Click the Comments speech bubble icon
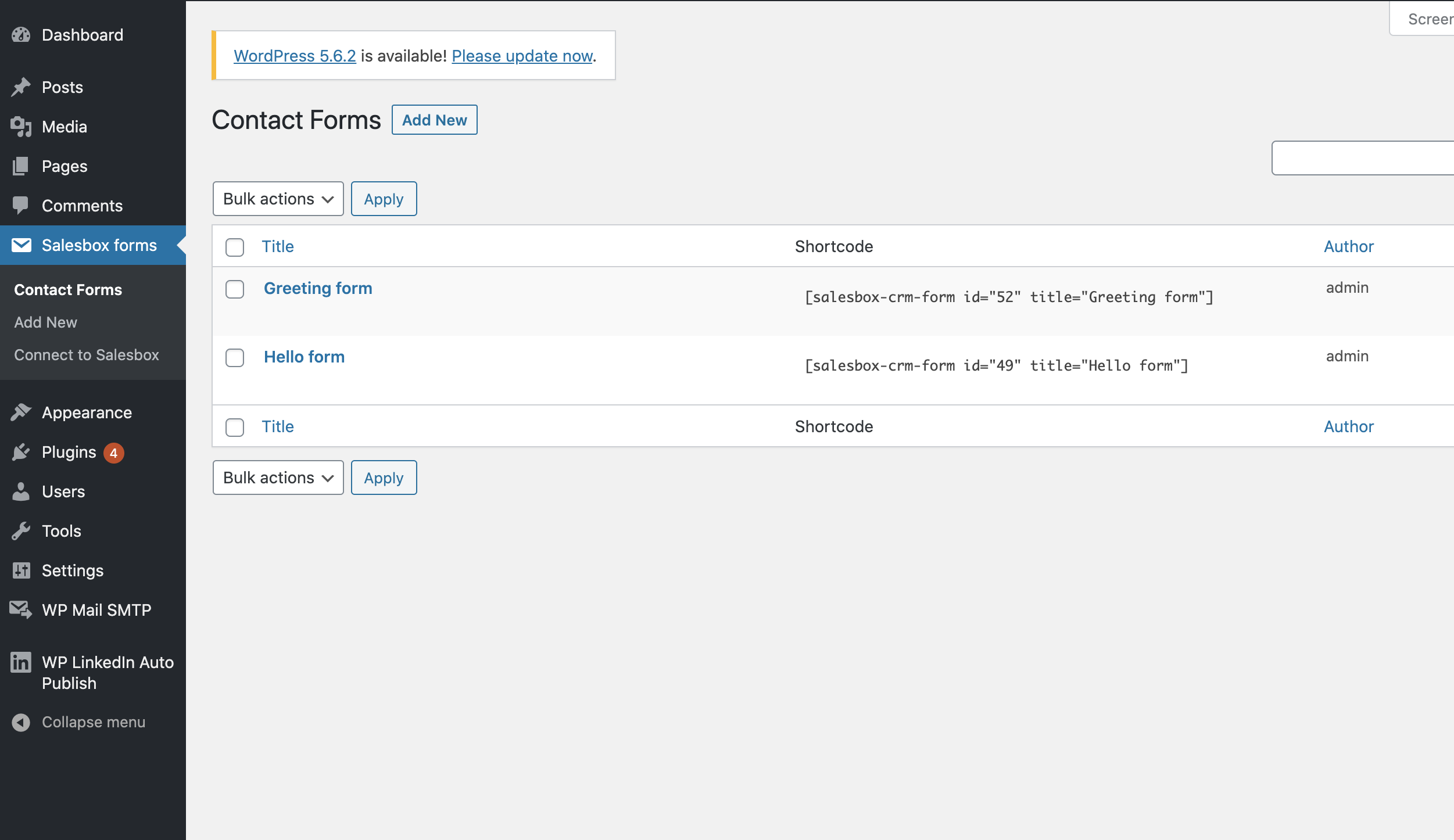Viewport: 1454px width, 840px height. tap(21, 206)
